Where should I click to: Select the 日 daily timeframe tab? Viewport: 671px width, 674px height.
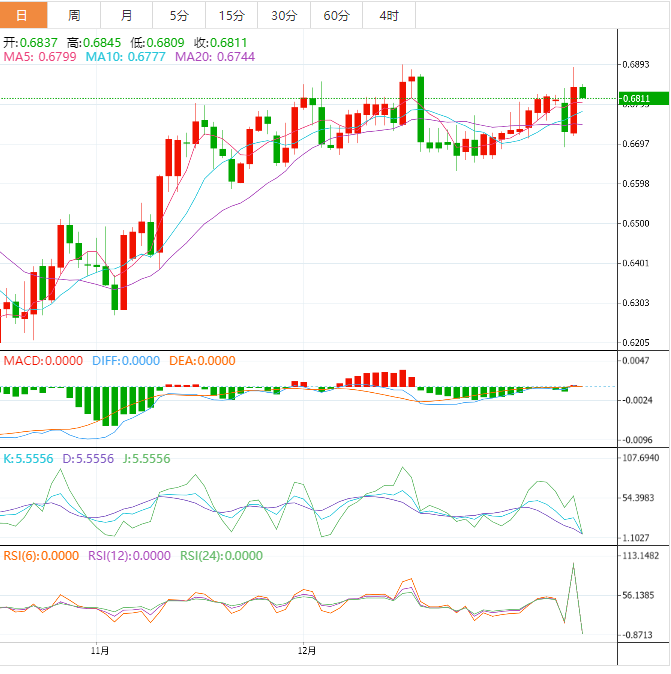(x=23, y=15)
